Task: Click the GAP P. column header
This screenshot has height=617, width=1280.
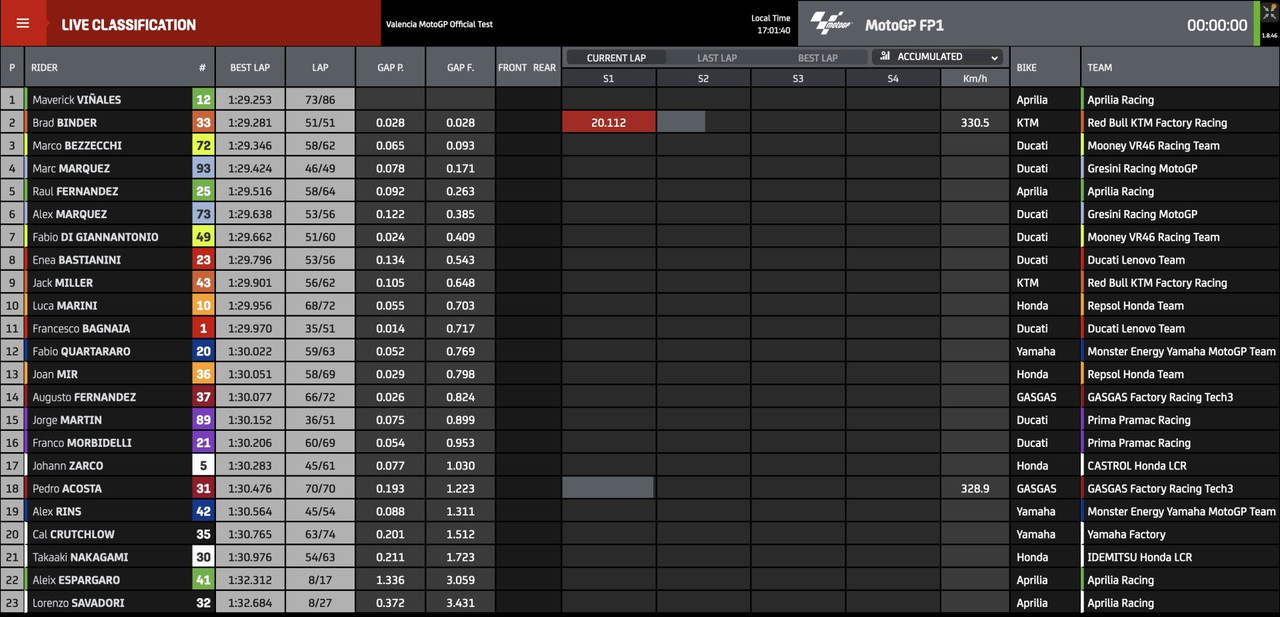Action: pyautogui.click(x=390, y=67)
